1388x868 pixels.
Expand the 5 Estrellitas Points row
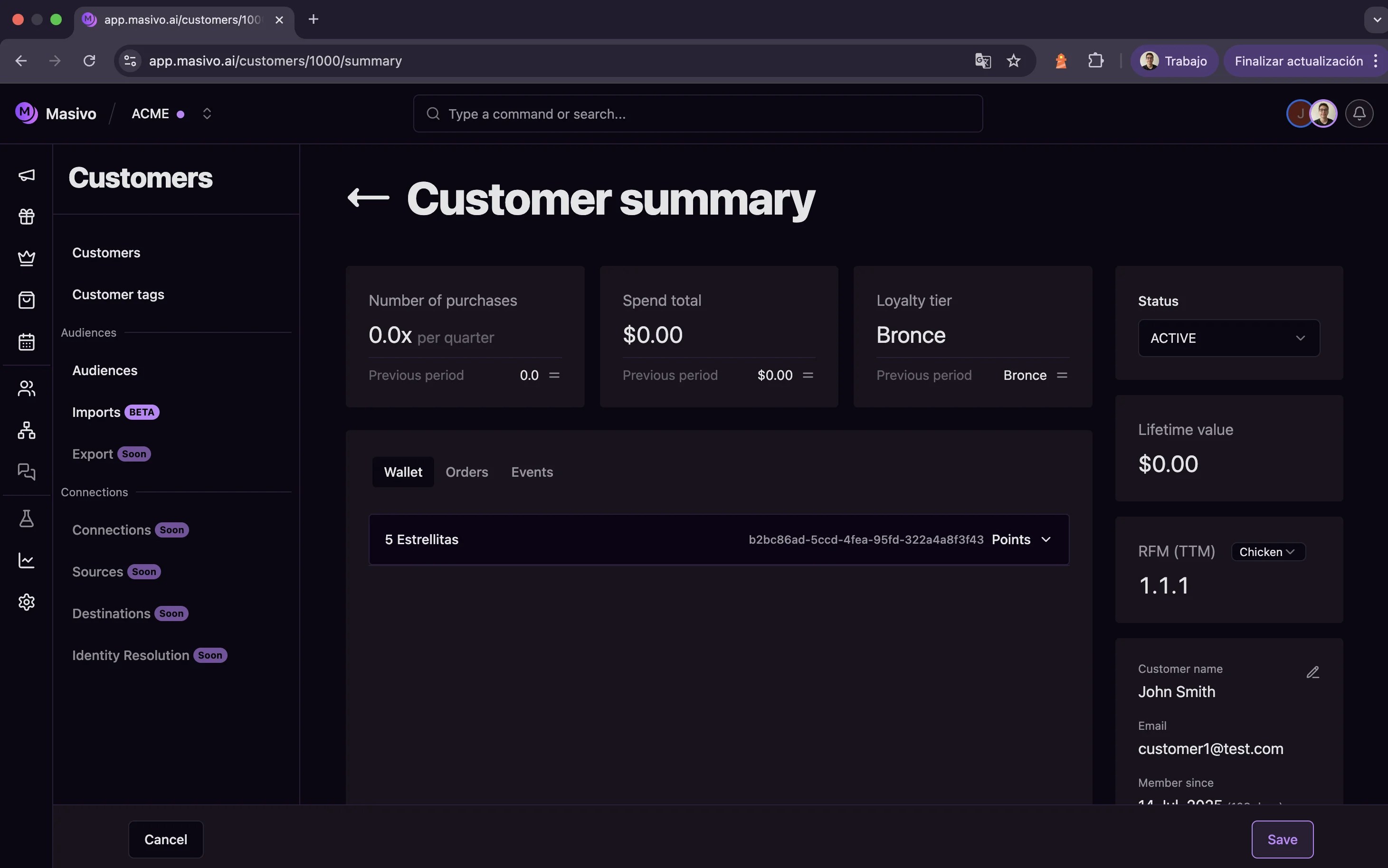point(1045,539)
